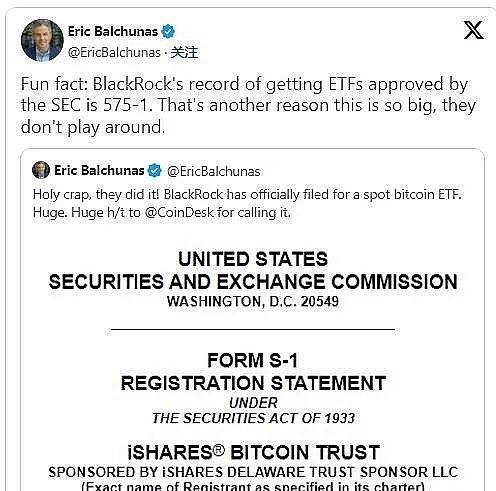The image size is (496, 491).
Task: Click the Securities Act of 1933 line
Action: coord(253,418)
